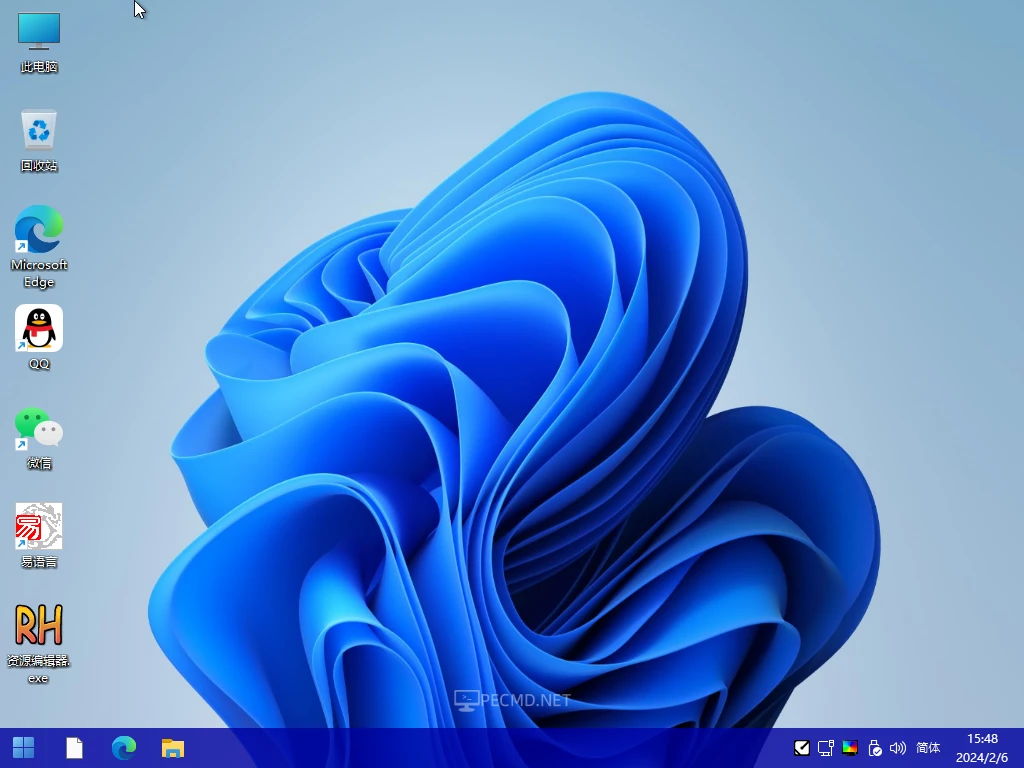Open the clock showing 15:48
The width and height of the screenshot is (1024, 768).
pos(982,739)
